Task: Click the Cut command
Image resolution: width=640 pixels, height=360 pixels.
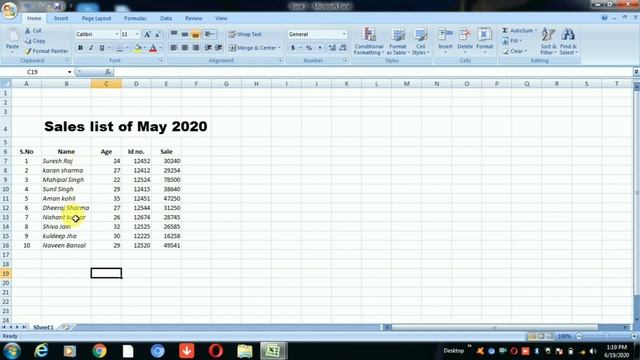Action: (x=33, y=31)
